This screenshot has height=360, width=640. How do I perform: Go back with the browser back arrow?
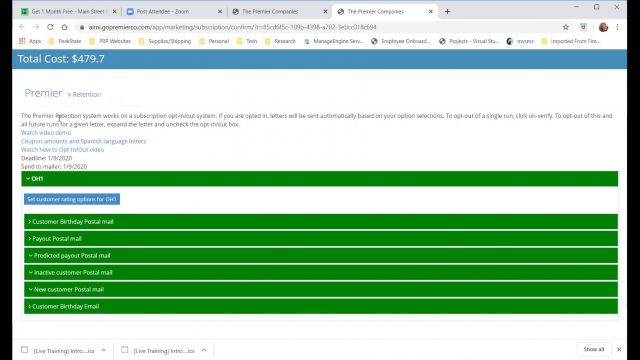coord(22,27)
